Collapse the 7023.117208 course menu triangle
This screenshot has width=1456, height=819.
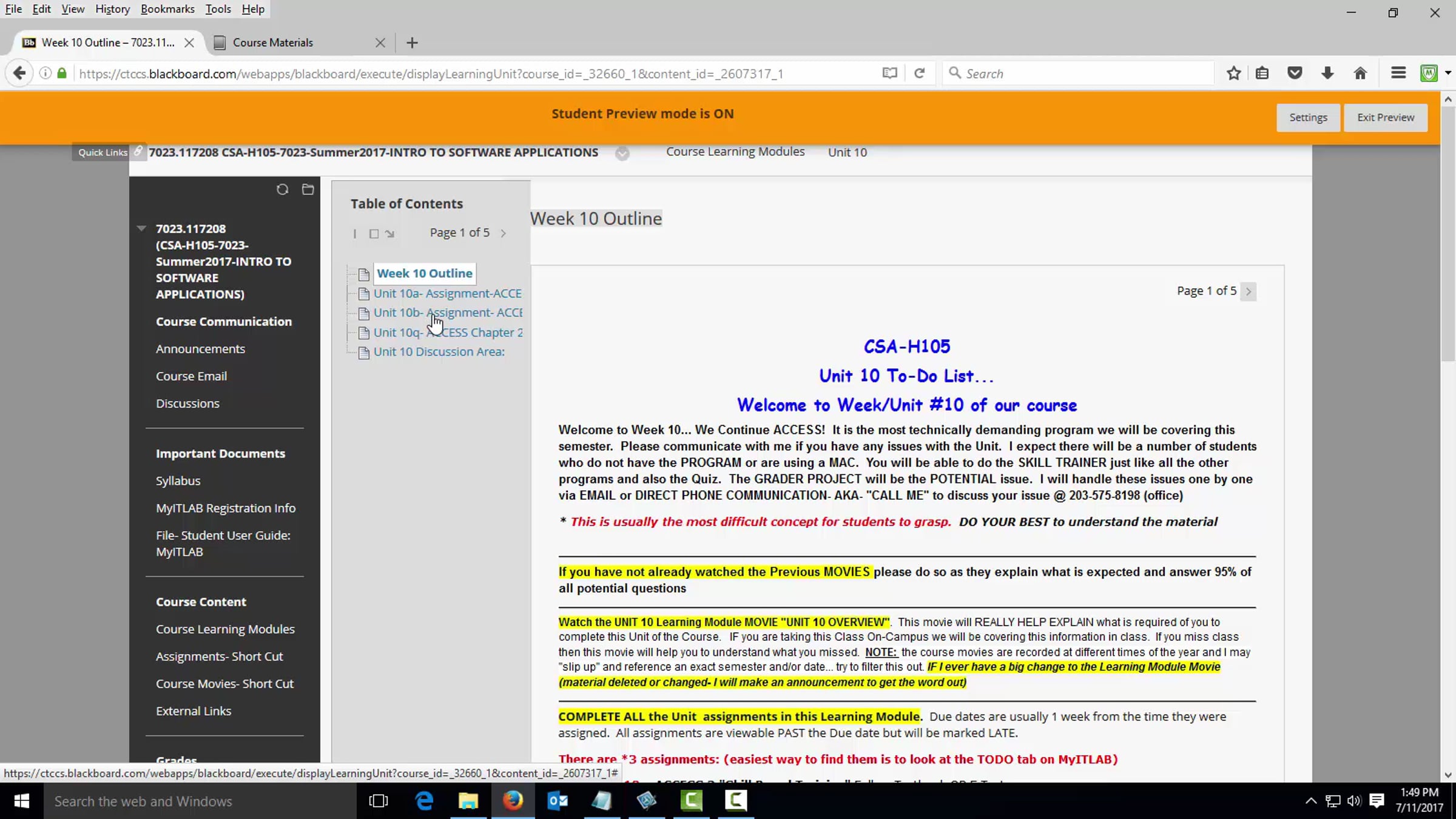point(141,229)
